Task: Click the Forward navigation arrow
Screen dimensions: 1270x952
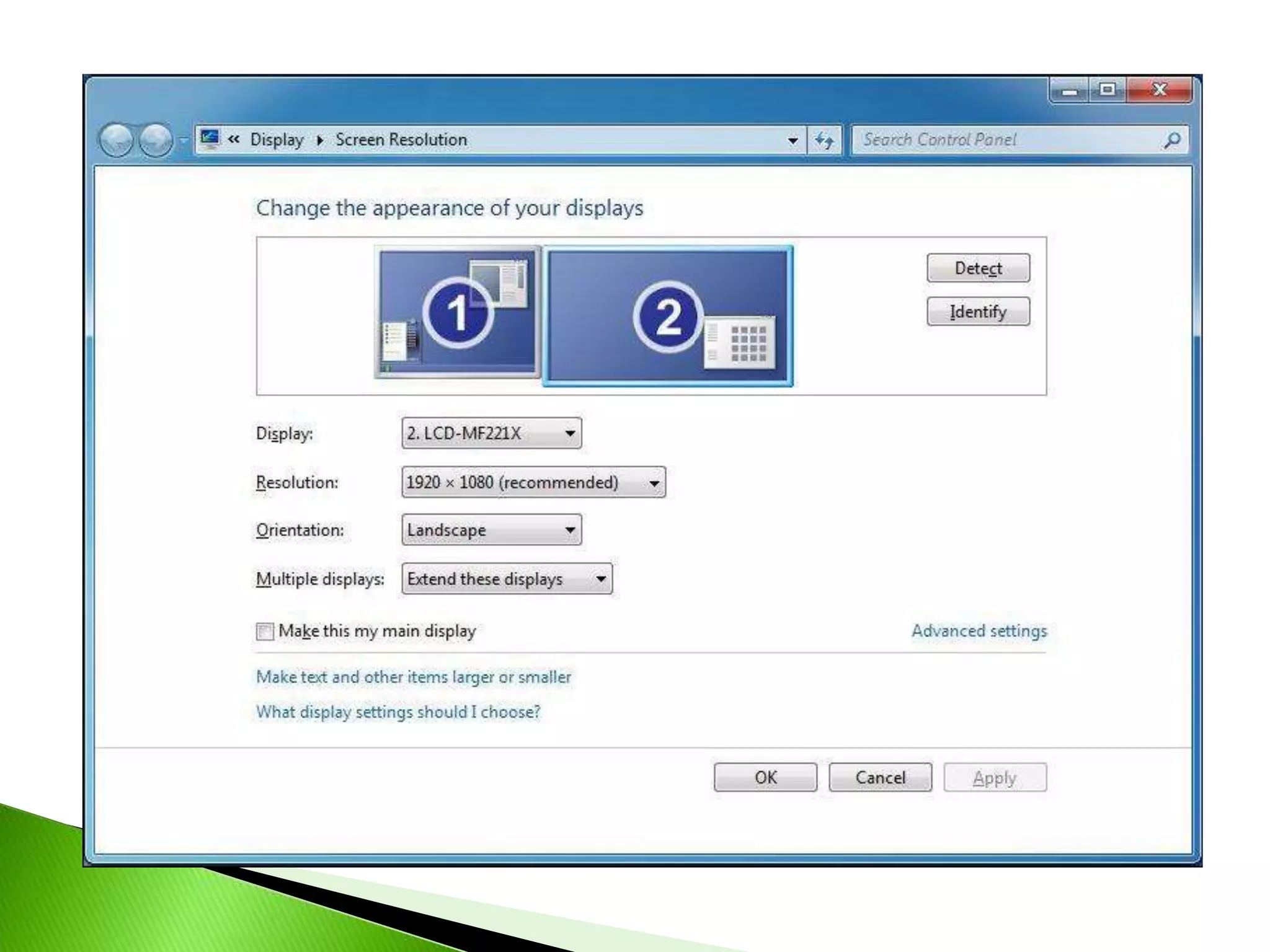Action: (x=155, y=139)
